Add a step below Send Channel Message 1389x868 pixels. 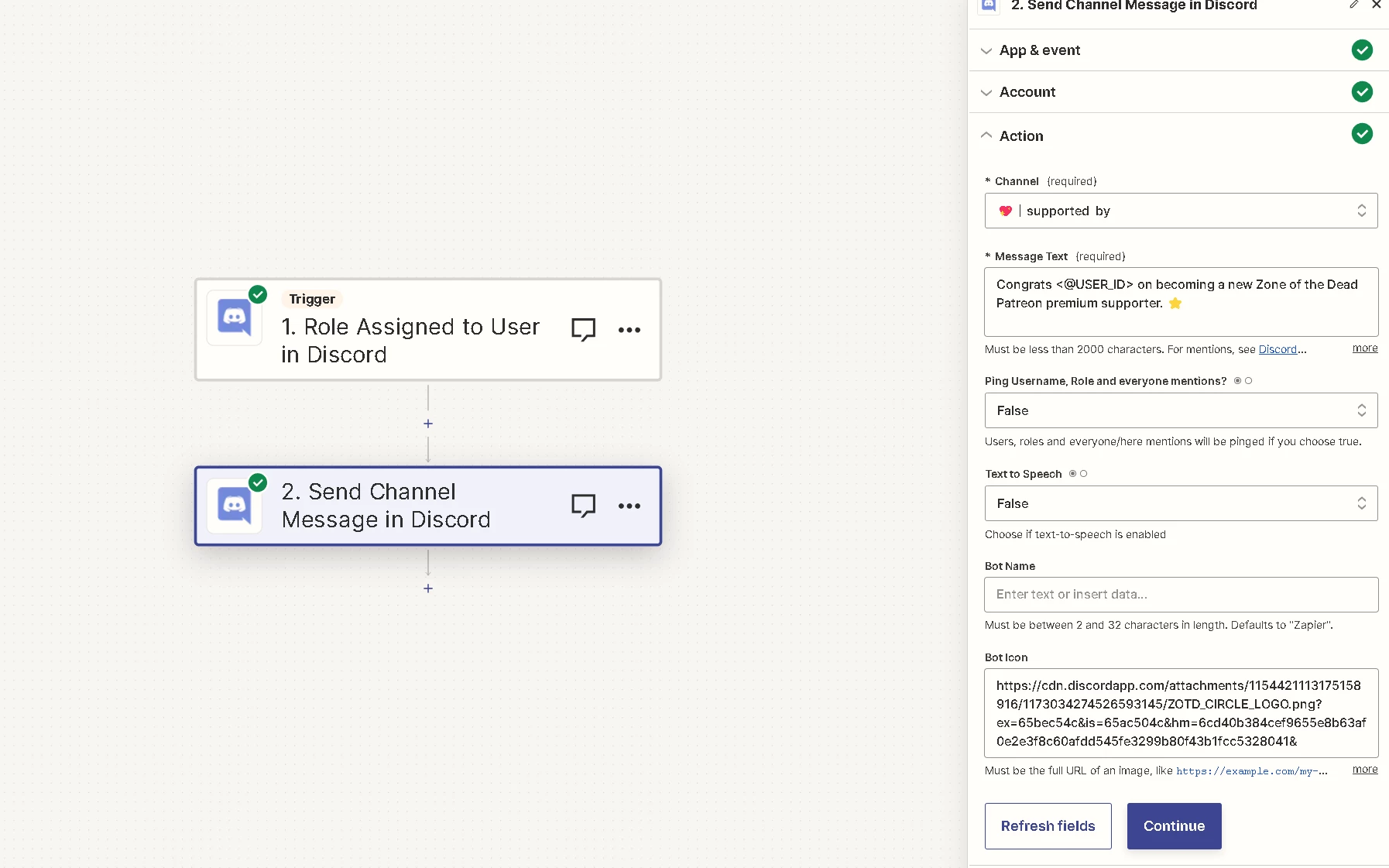point(428,588)
